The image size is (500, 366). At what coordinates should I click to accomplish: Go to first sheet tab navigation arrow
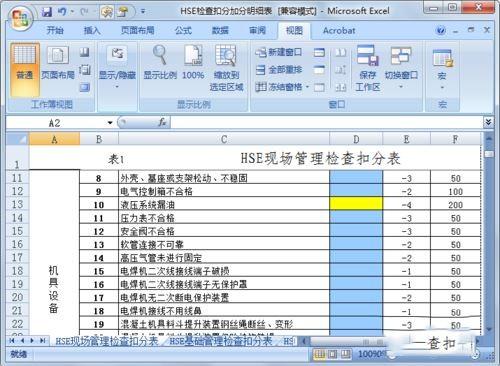(x=12, y=341)
